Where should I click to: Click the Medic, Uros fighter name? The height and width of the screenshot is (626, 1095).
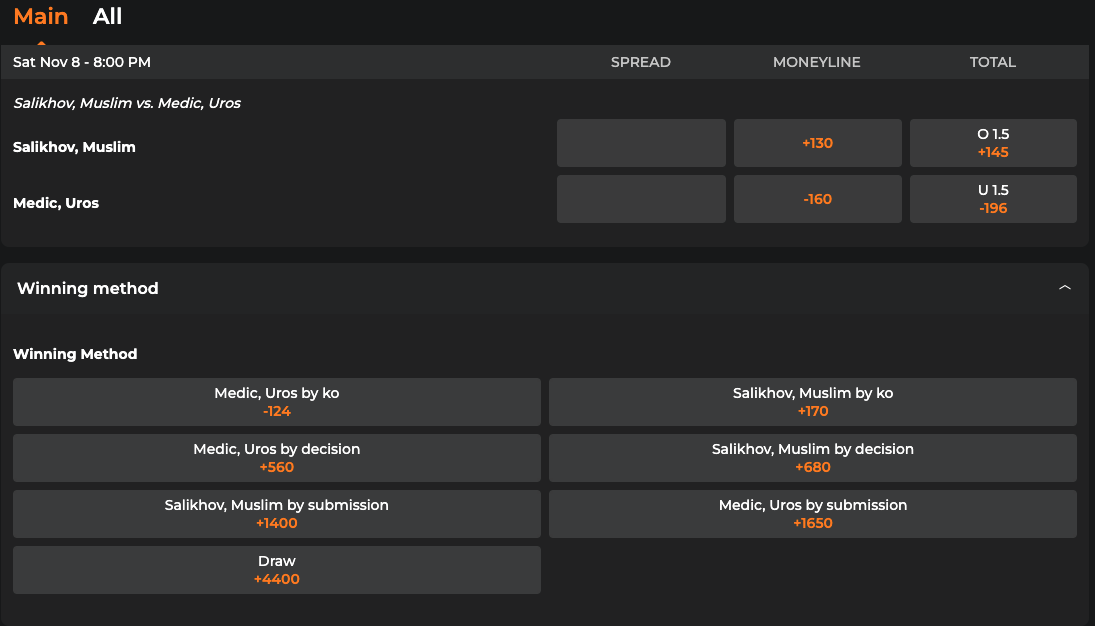pos(56,203)
